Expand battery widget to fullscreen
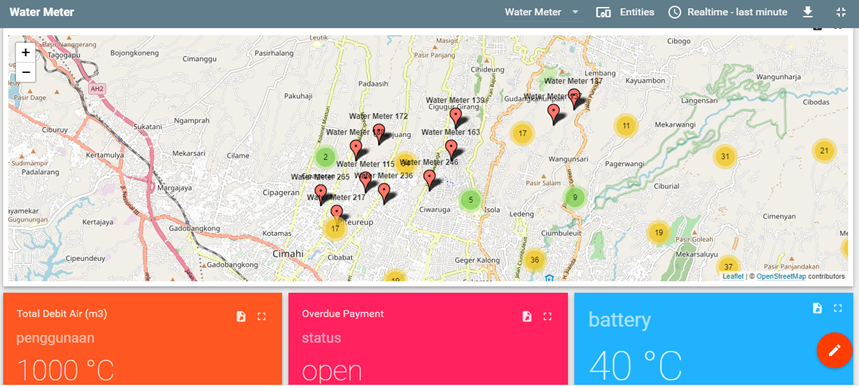Image resolution: width=859 pixels, height=388 pixels. click(x=838, y=308)
